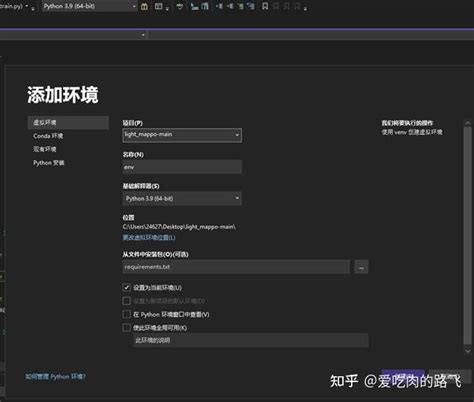Click the comment out selection icon
The width and height of the screenshot is (474, 402).
click(x=240, y=6)
